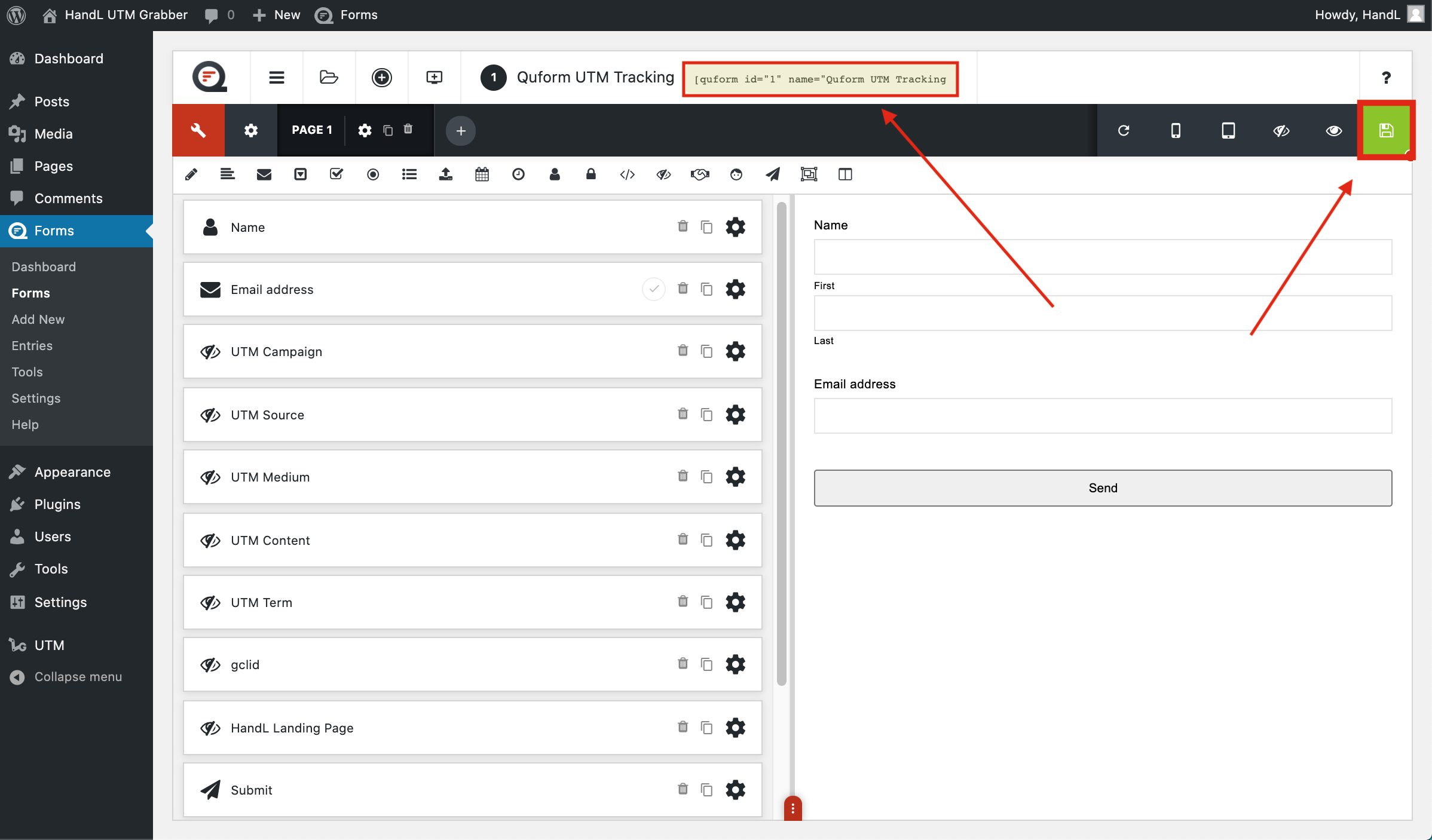Open New dropdown in admin bar
The height and width of the screenshot is (840, 1432).
pyautogui.click(x=277, y=15)
